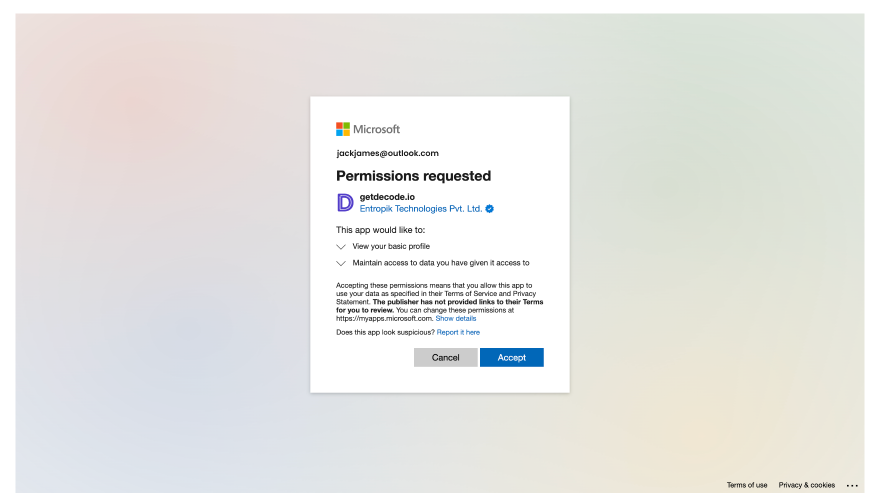Expand the Maintain access to data chevron

(340, 263)
